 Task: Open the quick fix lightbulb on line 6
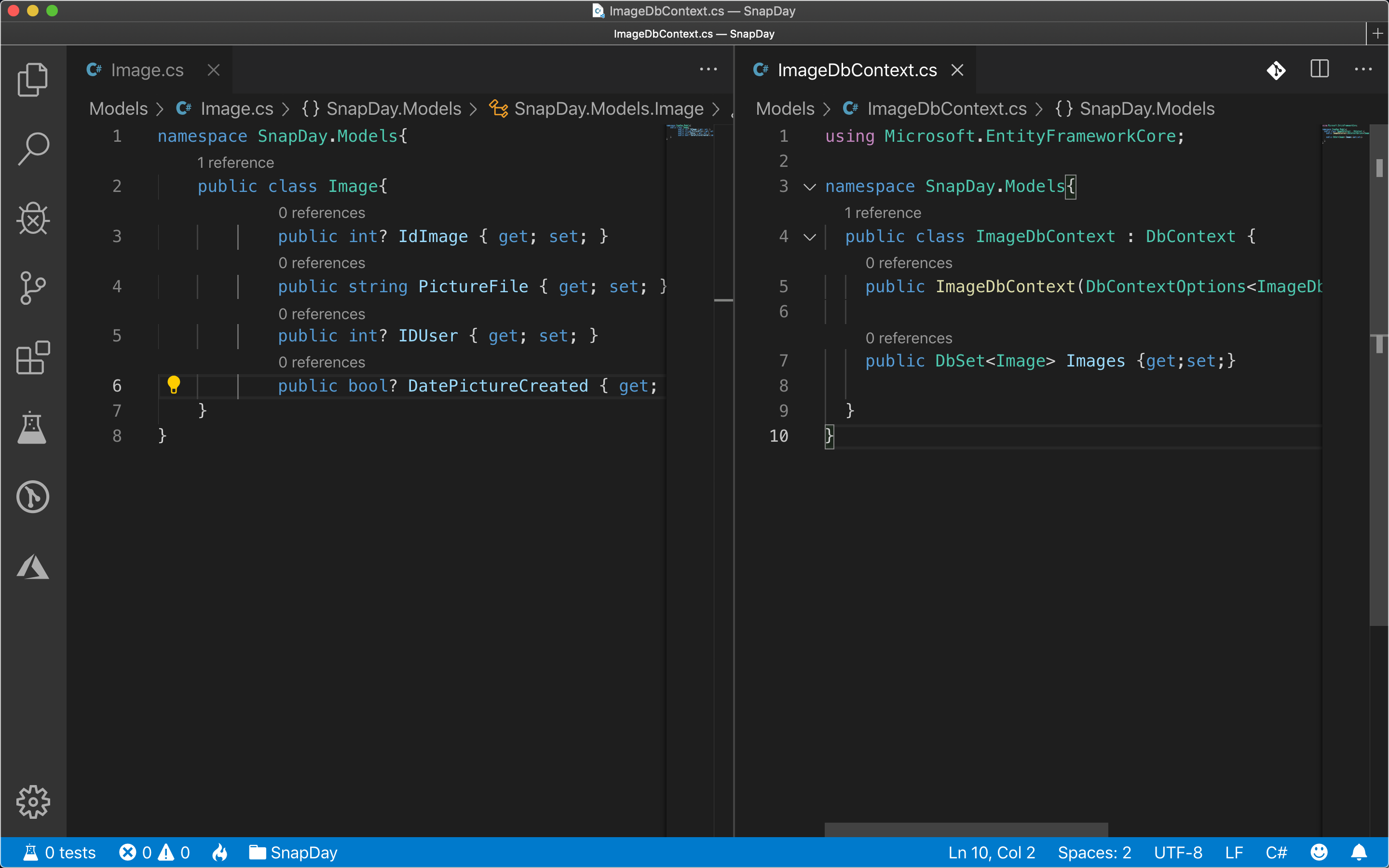click(x=174, y=385)
